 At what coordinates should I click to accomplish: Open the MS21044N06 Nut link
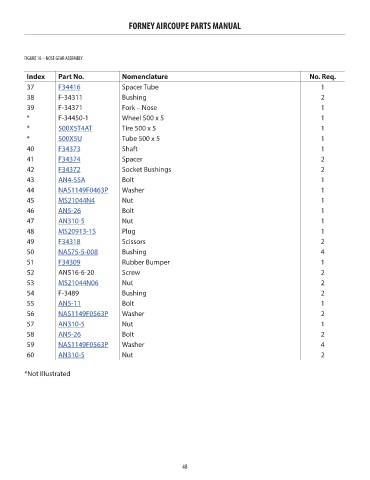(78, 283)
